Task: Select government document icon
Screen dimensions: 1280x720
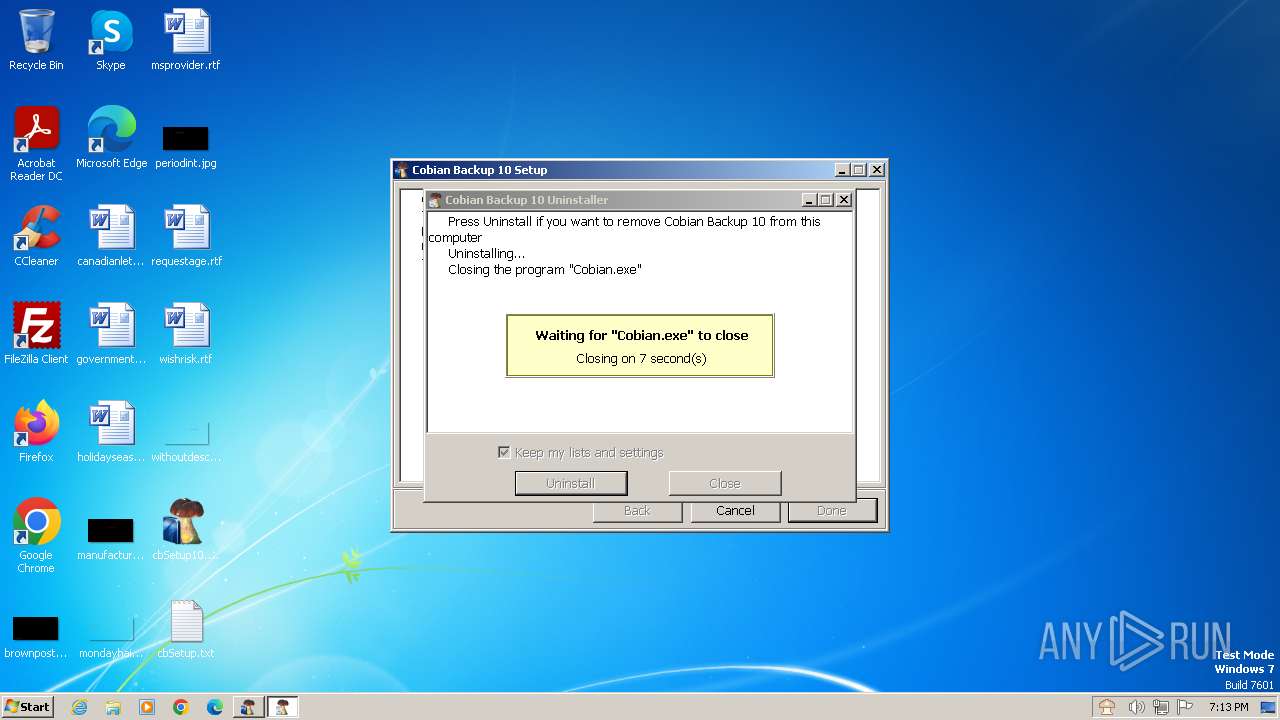Action: [111, 334]
